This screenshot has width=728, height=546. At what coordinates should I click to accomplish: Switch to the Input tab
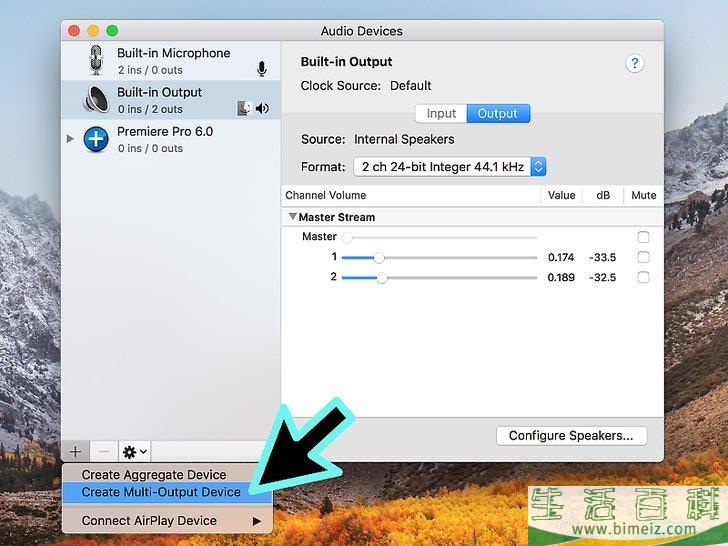441,114
